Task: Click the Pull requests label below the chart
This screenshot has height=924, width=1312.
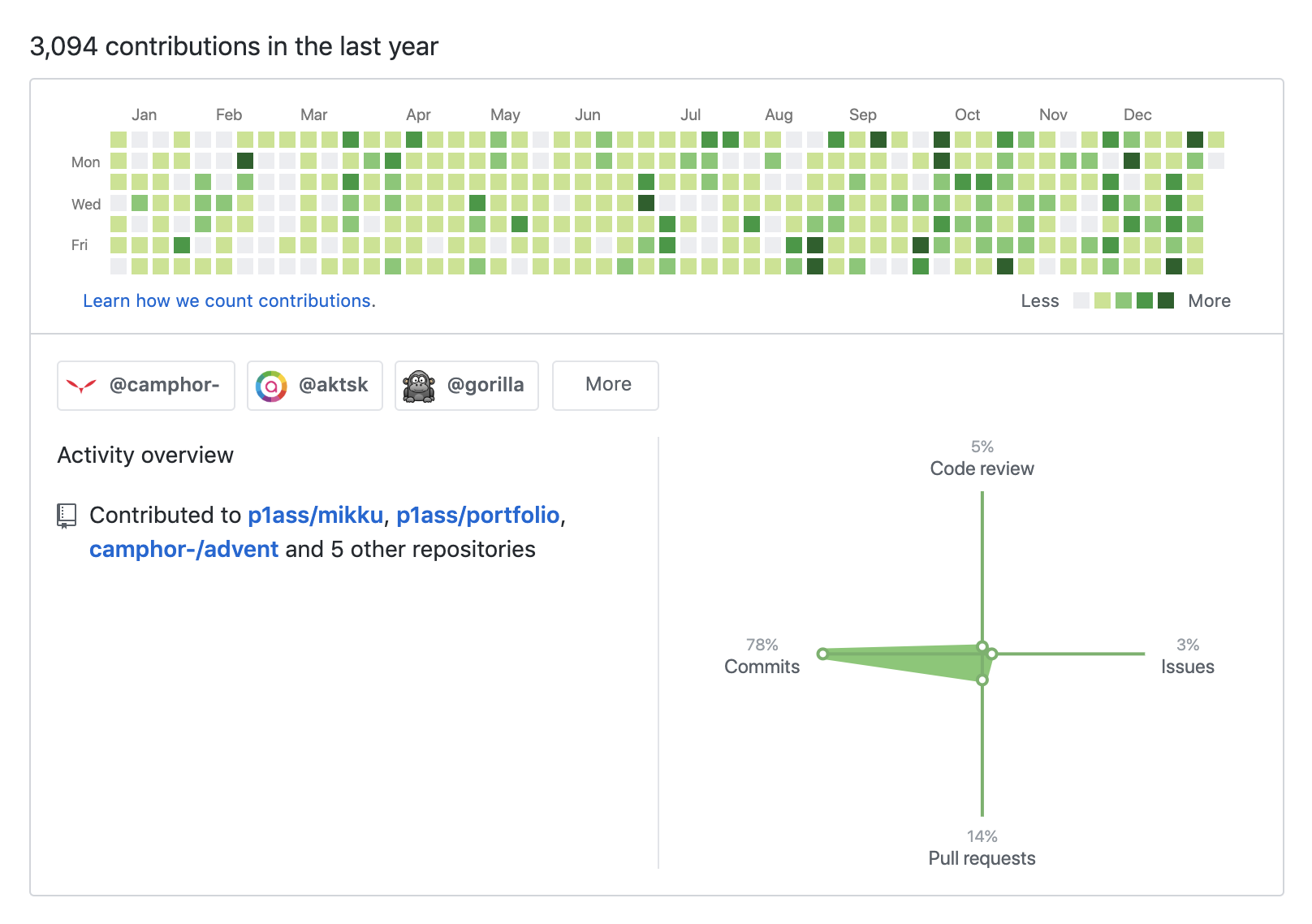Action: click(x=982, y=858)
